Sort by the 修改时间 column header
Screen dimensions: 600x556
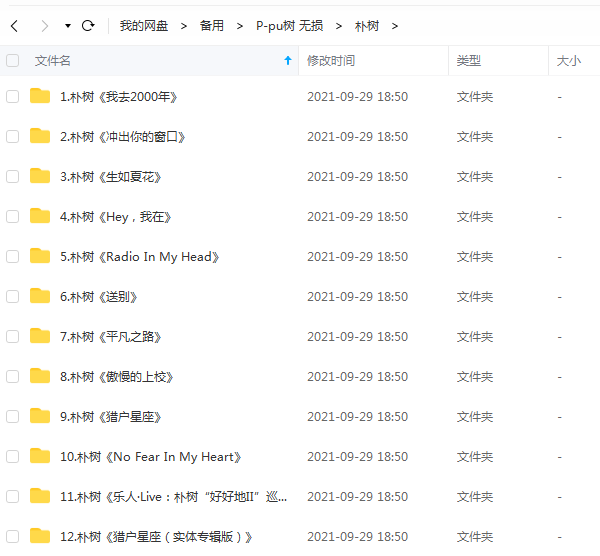tap(331, 61)
